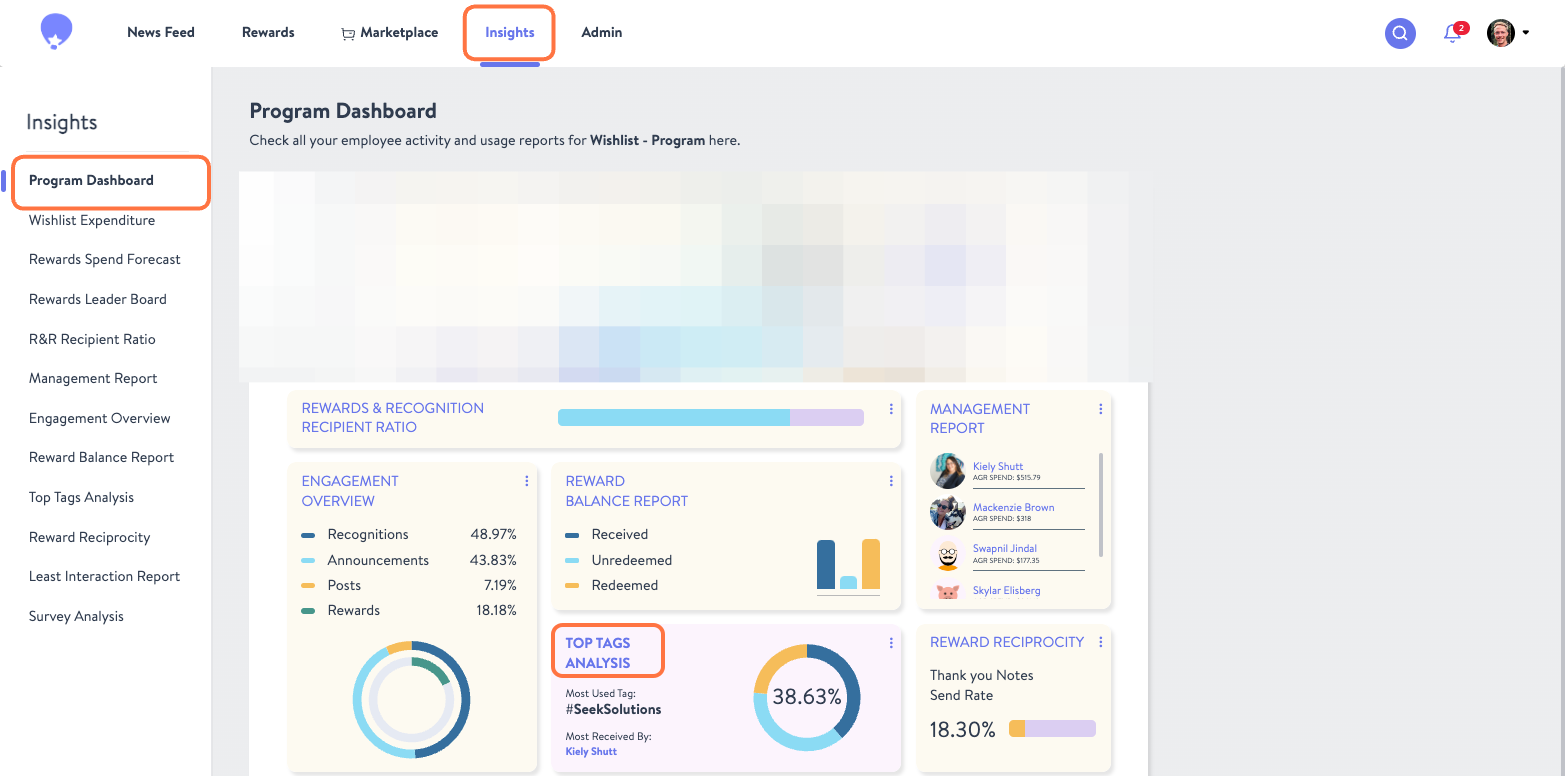Open the kebab menu on Reward Reciprocity widget
Screen dimensions: 1565x776
(x=1100, y=642)
